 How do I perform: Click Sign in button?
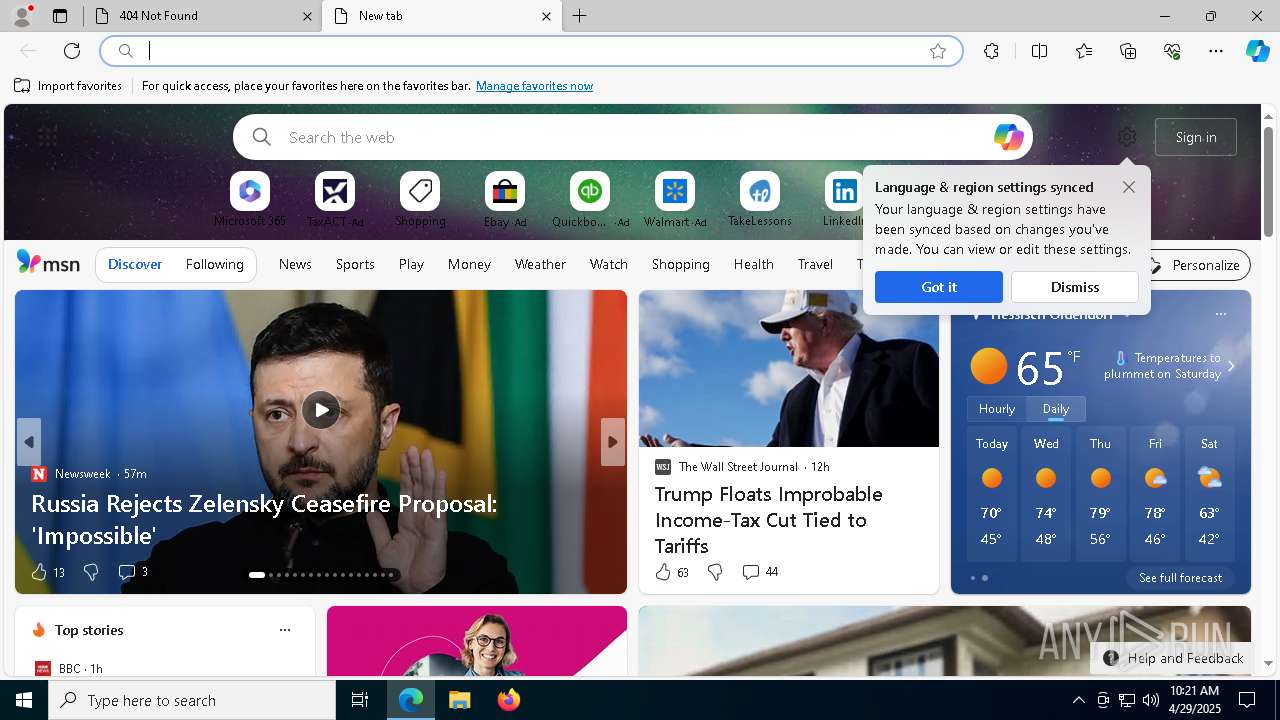coord(1196,137)
